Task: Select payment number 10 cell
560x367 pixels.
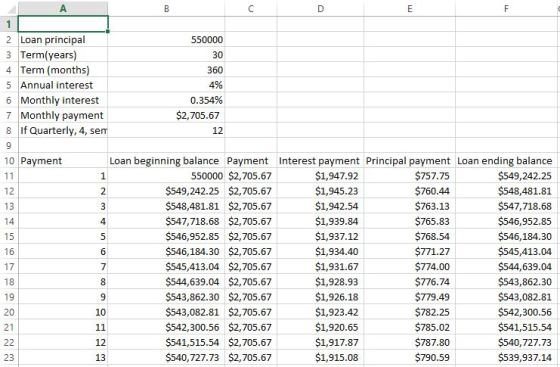Action: point(63,312)
